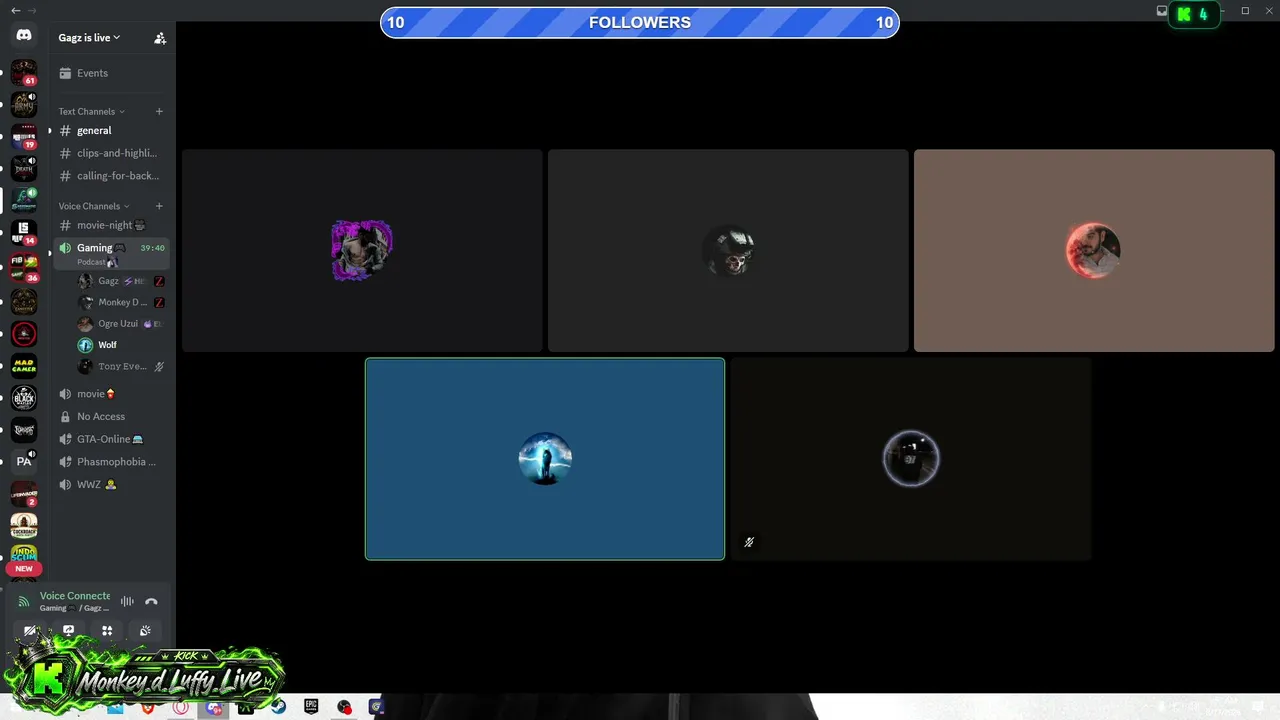Select the Gaming voice channel

[110, 253]
